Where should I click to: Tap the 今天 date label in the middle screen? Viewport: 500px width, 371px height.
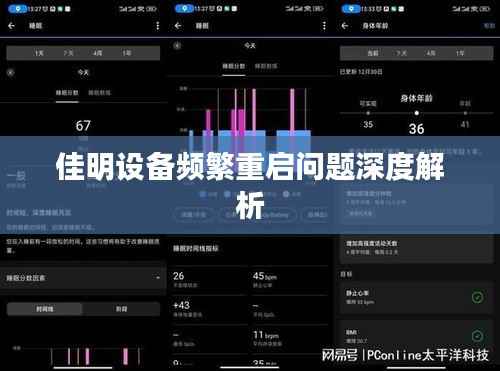[x=250, y=45]
